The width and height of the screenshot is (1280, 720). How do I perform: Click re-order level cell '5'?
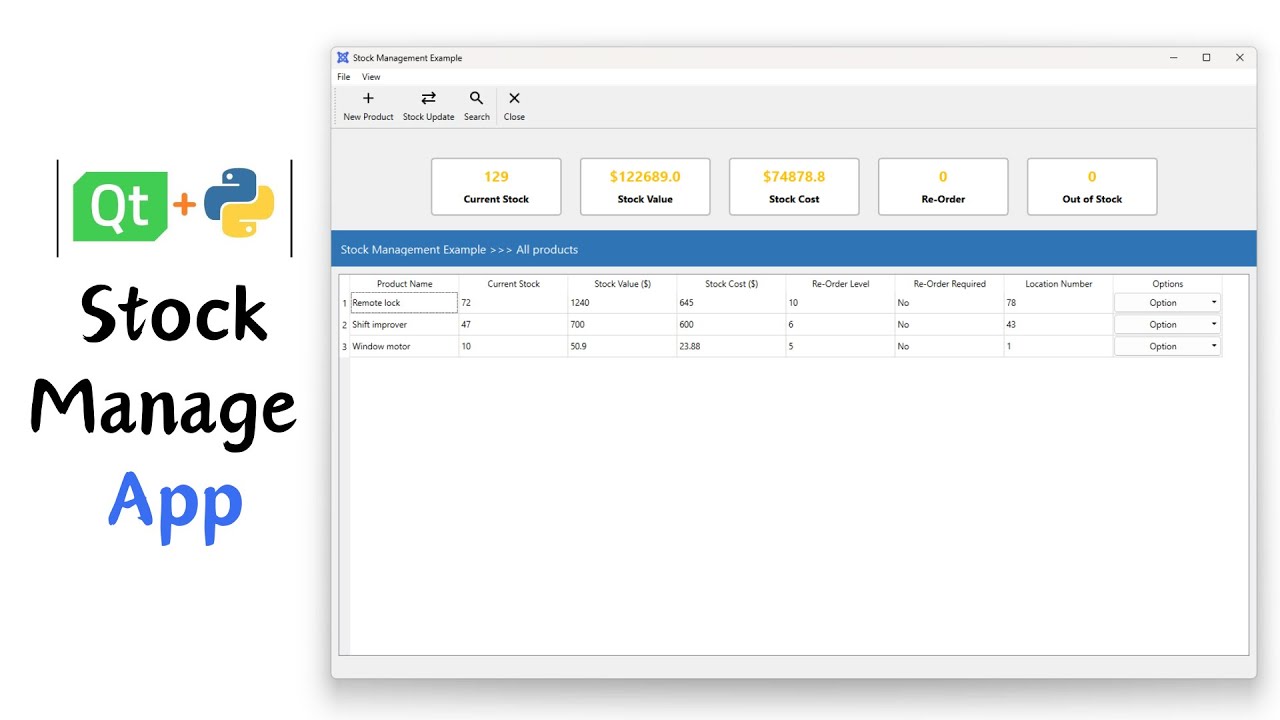click(841, 347)
